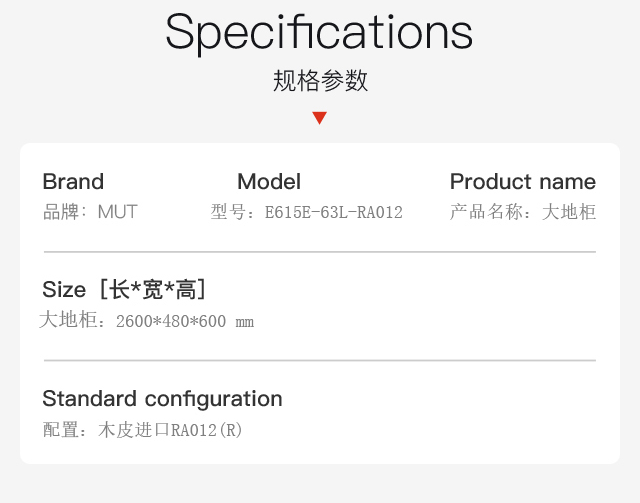
Task: Click divider line below Brand row
Action: pyautogui.click(x=320, y=252)
